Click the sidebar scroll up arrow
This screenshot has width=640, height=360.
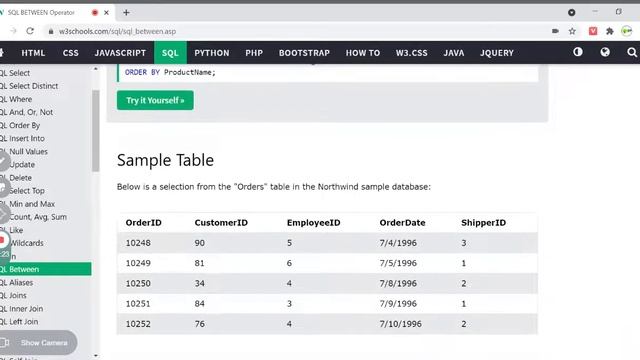(96, 69)
